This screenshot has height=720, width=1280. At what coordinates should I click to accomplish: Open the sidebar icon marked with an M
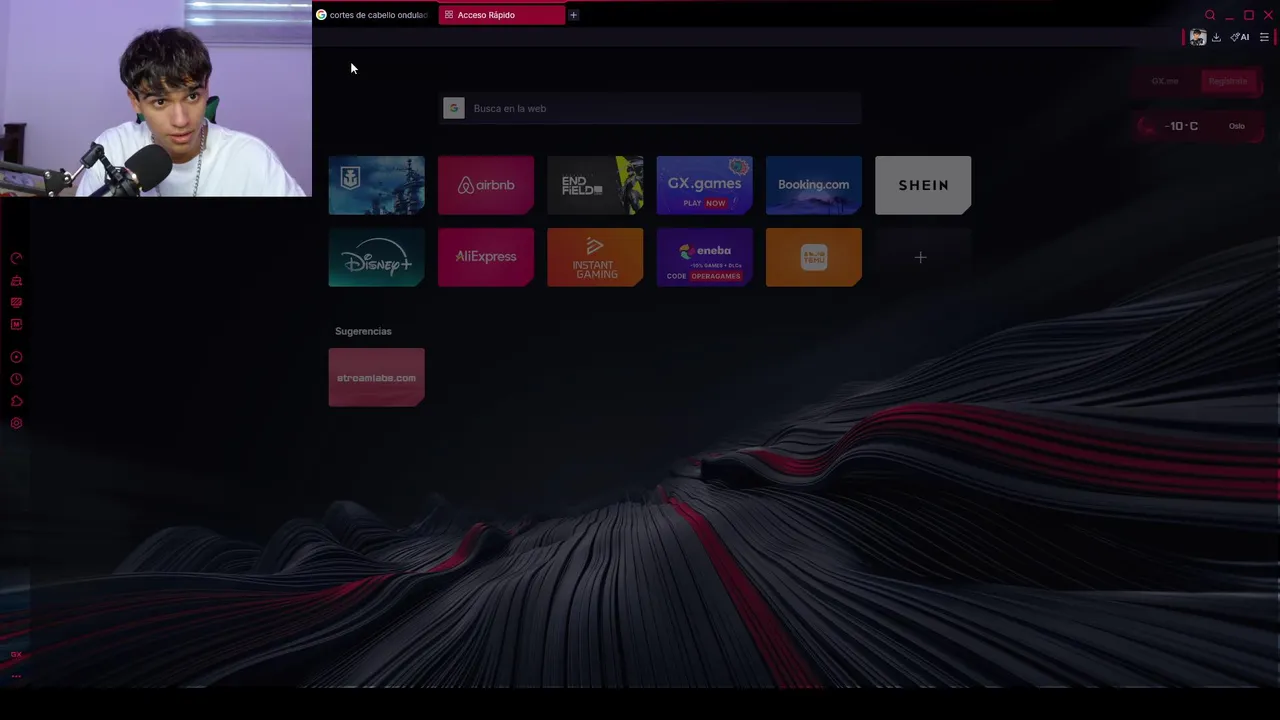pyautogui.click(x=16, y=324)
